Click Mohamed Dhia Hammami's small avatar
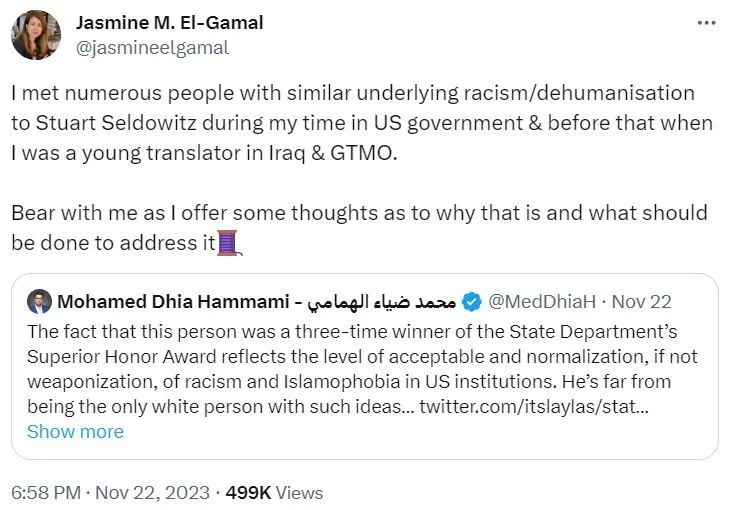Image resolution: width=731 pixels, height=510 pixels. tap(40, 302)
